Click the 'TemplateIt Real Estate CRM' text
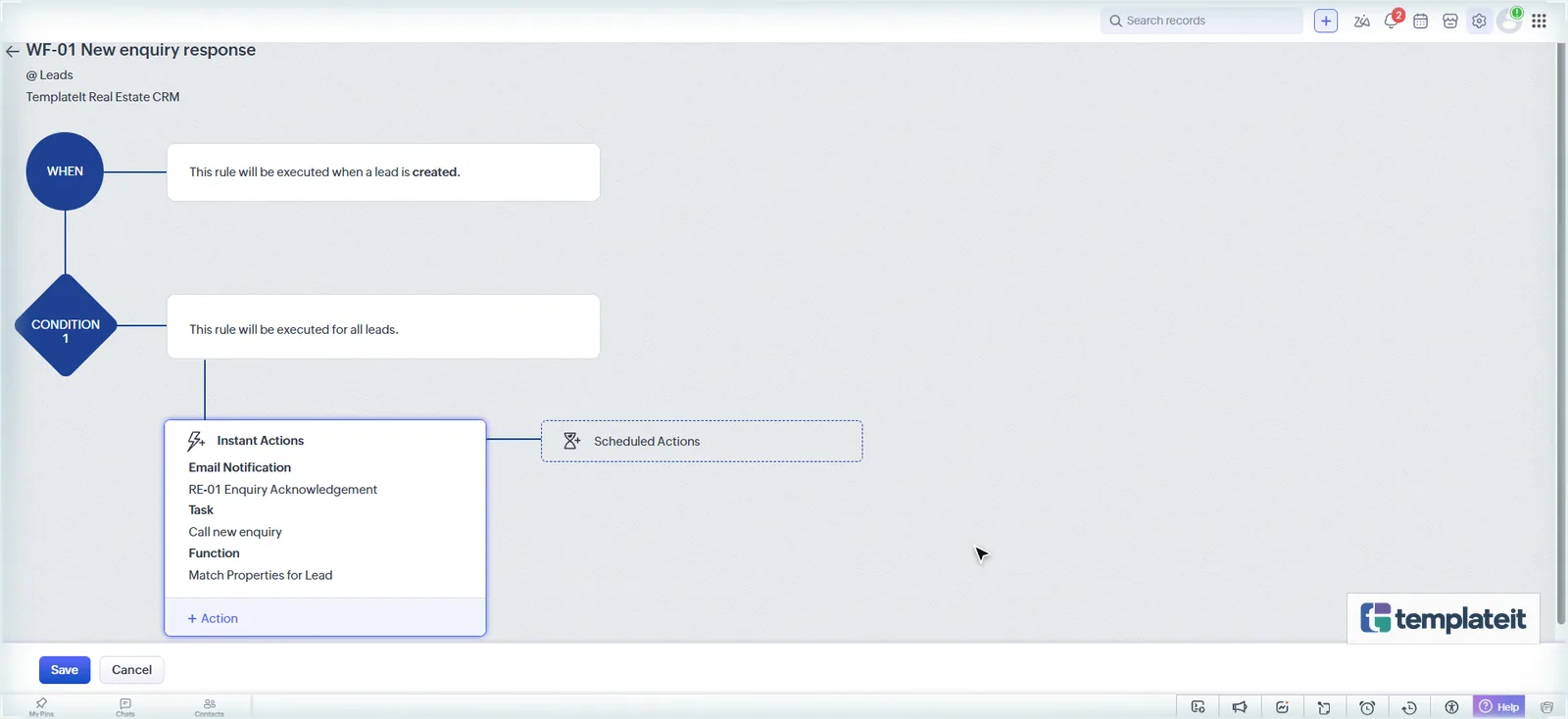This screenshot has height=719, width=1568. point(103,97)
